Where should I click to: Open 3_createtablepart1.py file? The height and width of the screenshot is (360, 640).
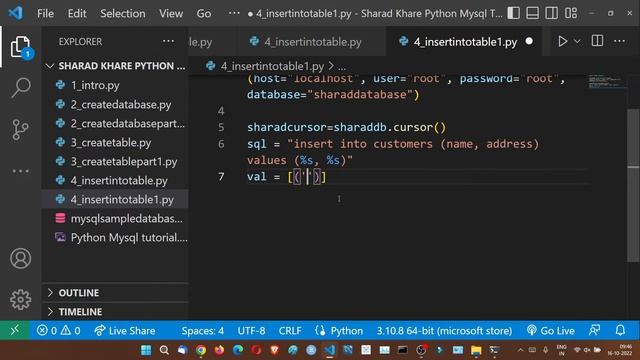coord(115,162)
